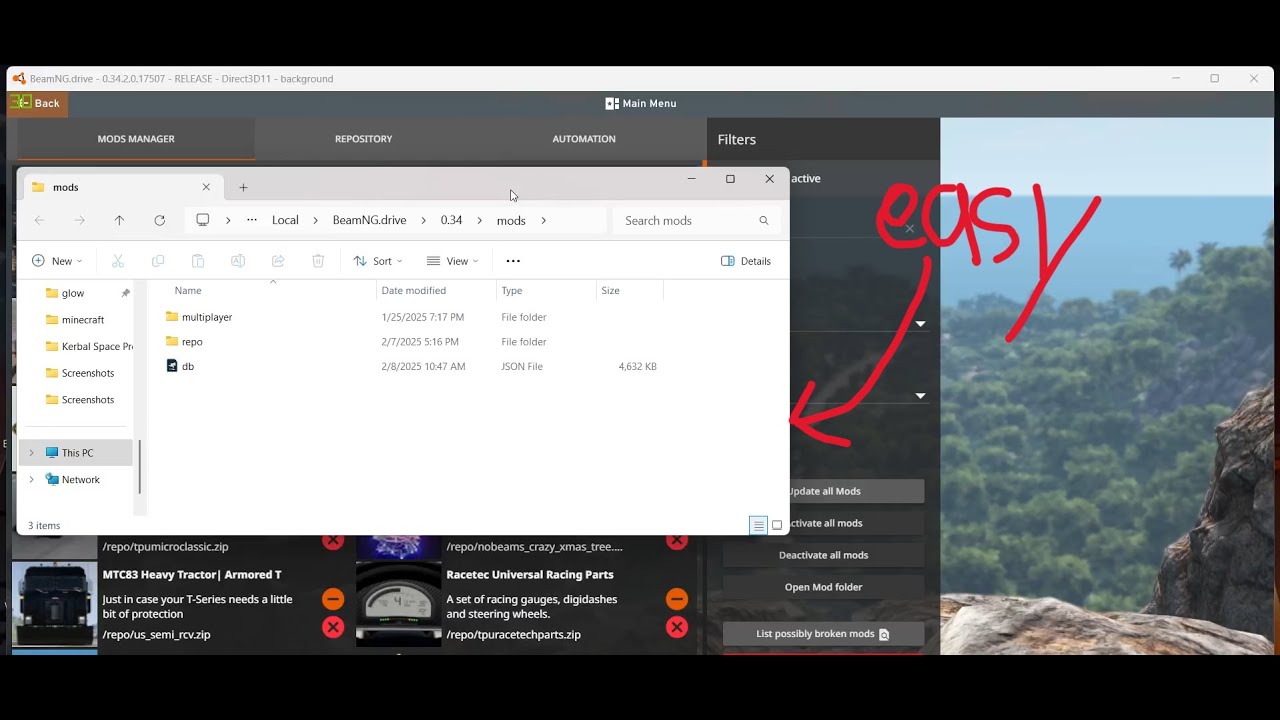Switch to details list view icon
Screen dimensions: 1280x720
pyautogui.click(x=759, y=525)
